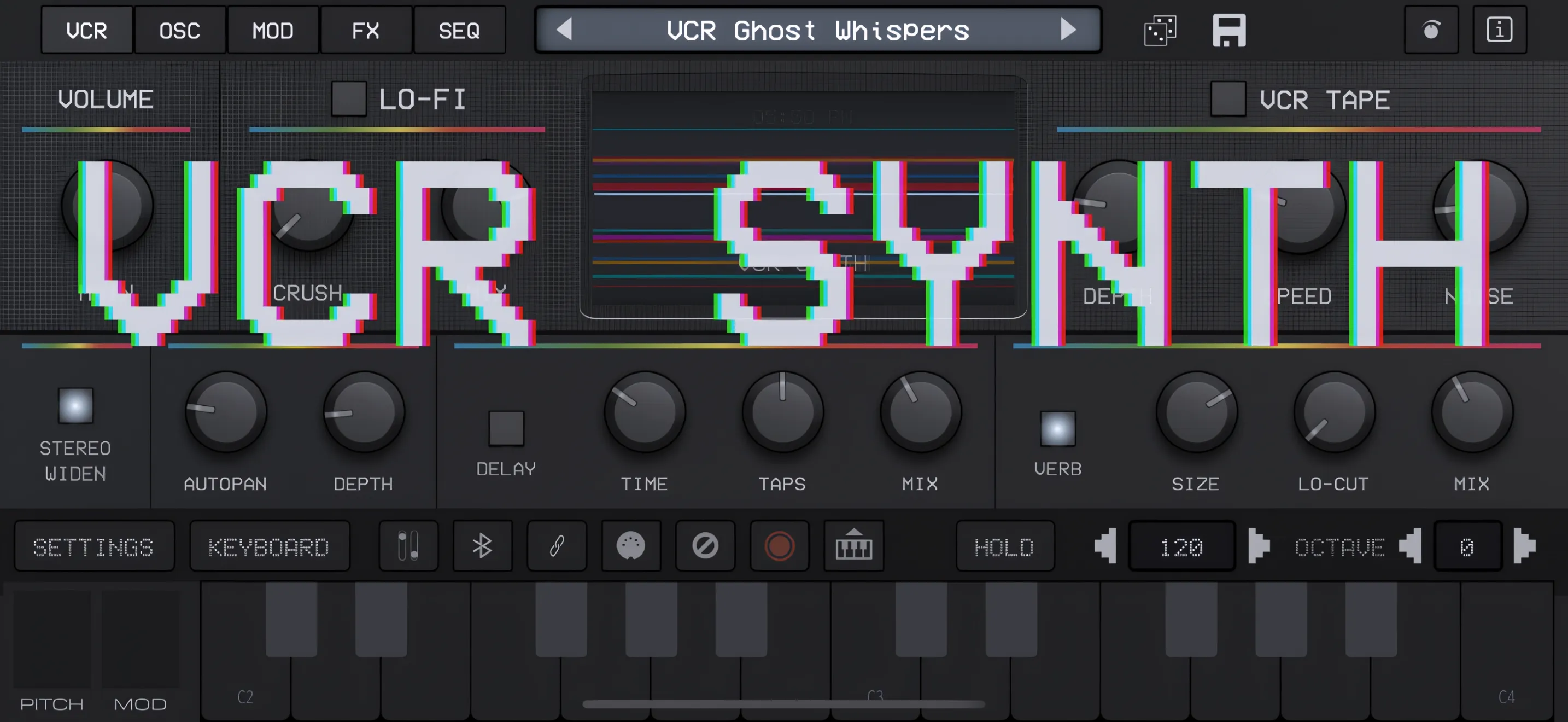Select the link icon in the toolbar
The image size is (1568, 722).
point(557,546)
